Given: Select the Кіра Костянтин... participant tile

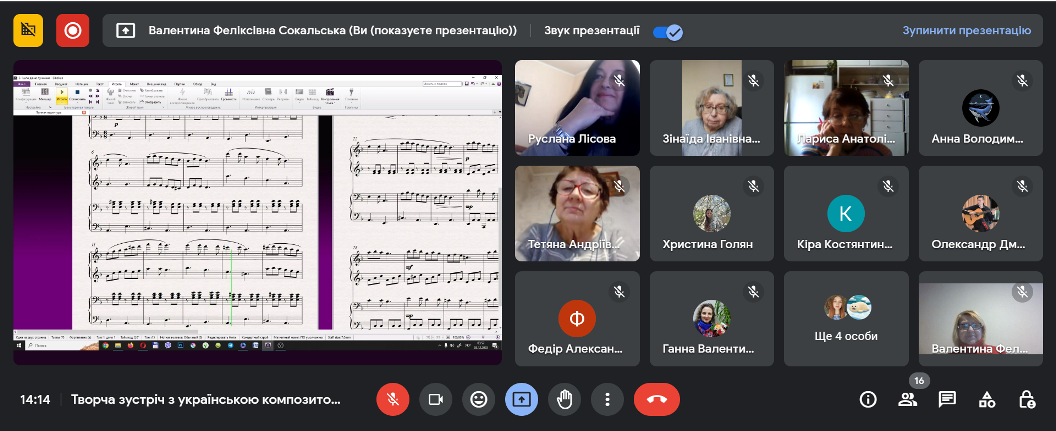Looking at the screenshot, I should (846, 213).
